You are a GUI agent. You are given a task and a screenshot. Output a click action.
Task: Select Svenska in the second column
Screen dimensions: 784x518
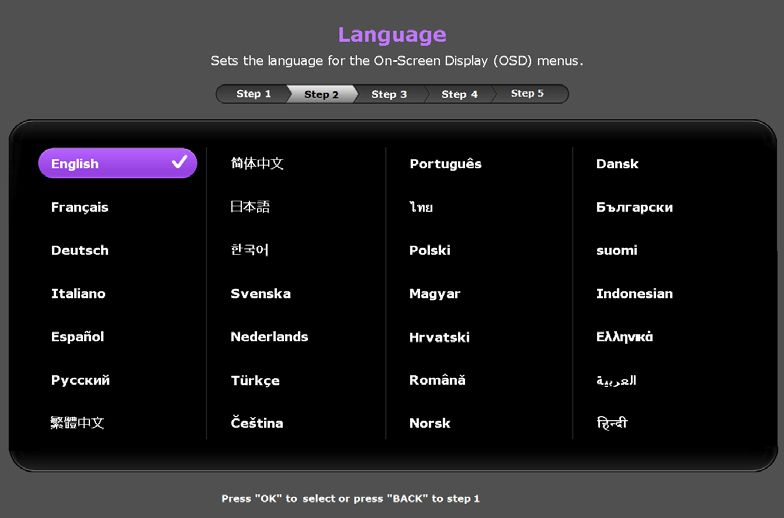pyautogui.click(x=260, y=293)
